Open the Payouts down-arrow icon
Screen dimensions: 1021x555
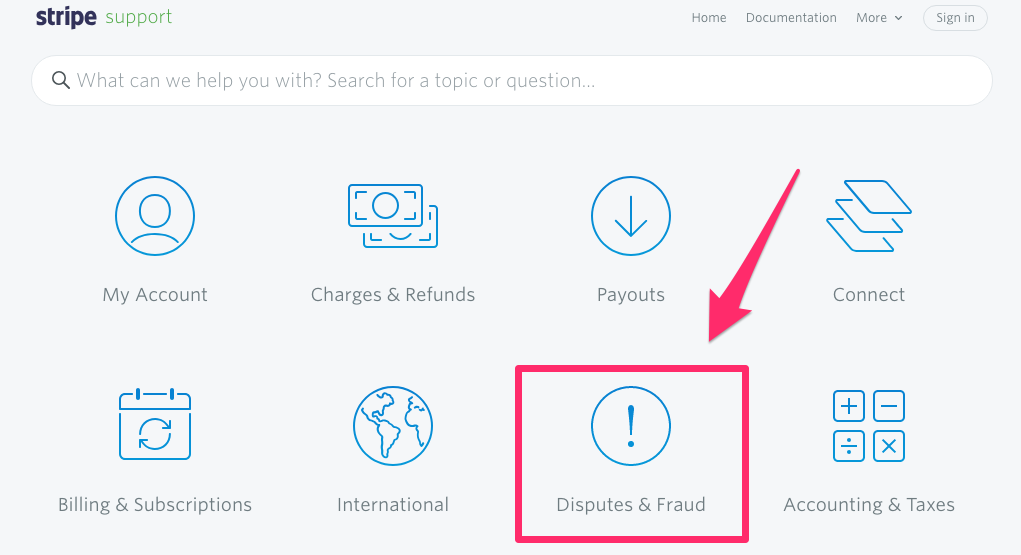(631, 216)
